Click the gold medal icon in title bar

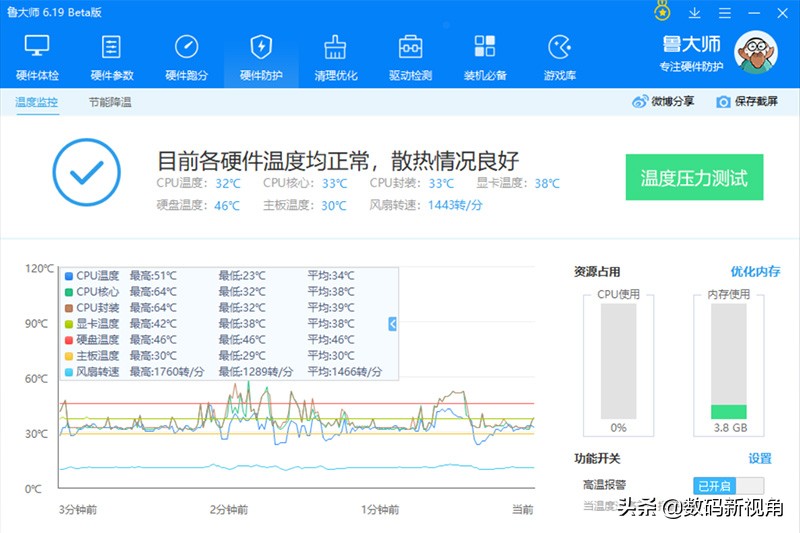click(x=662, y=11)
